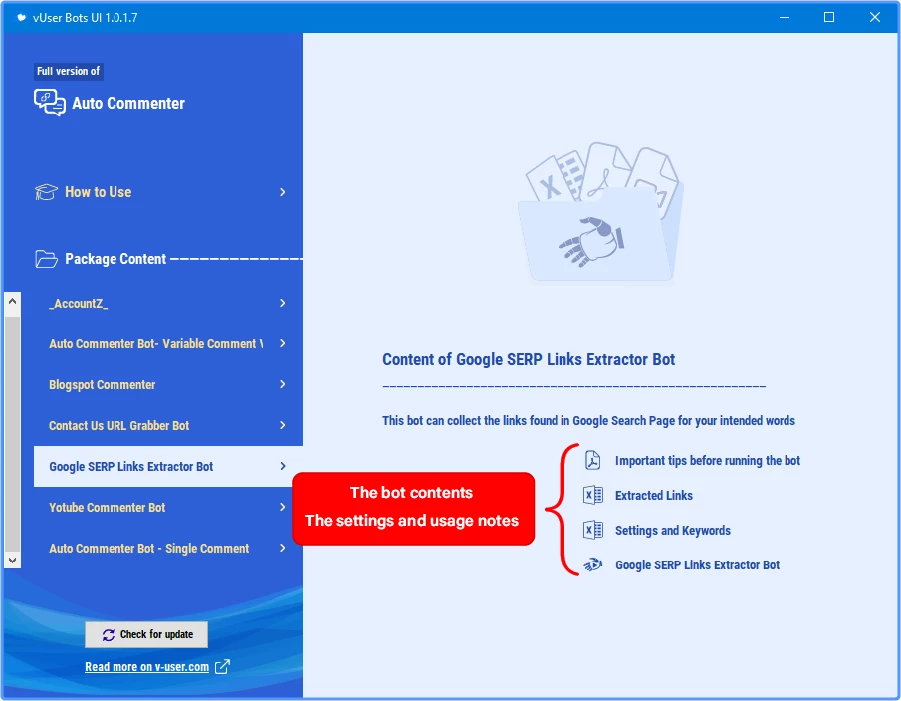
Task: Close the vUser Bots UI window
Action: (875, 17)
